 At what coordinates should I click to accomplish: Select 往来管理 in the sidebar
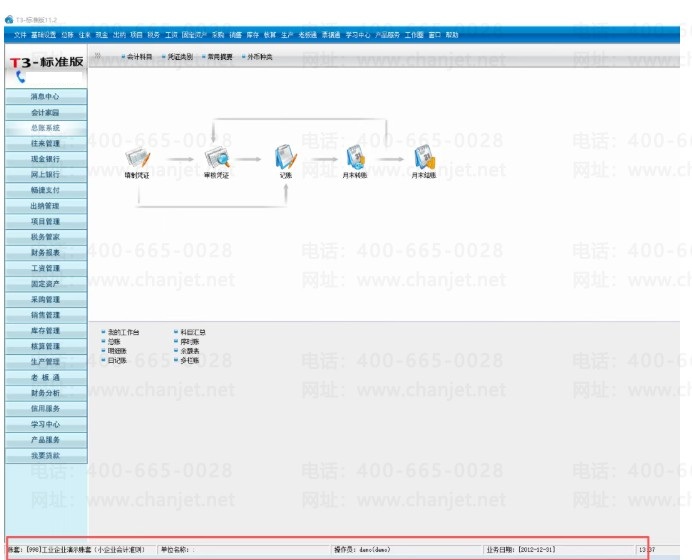click(x=46, y=143)
